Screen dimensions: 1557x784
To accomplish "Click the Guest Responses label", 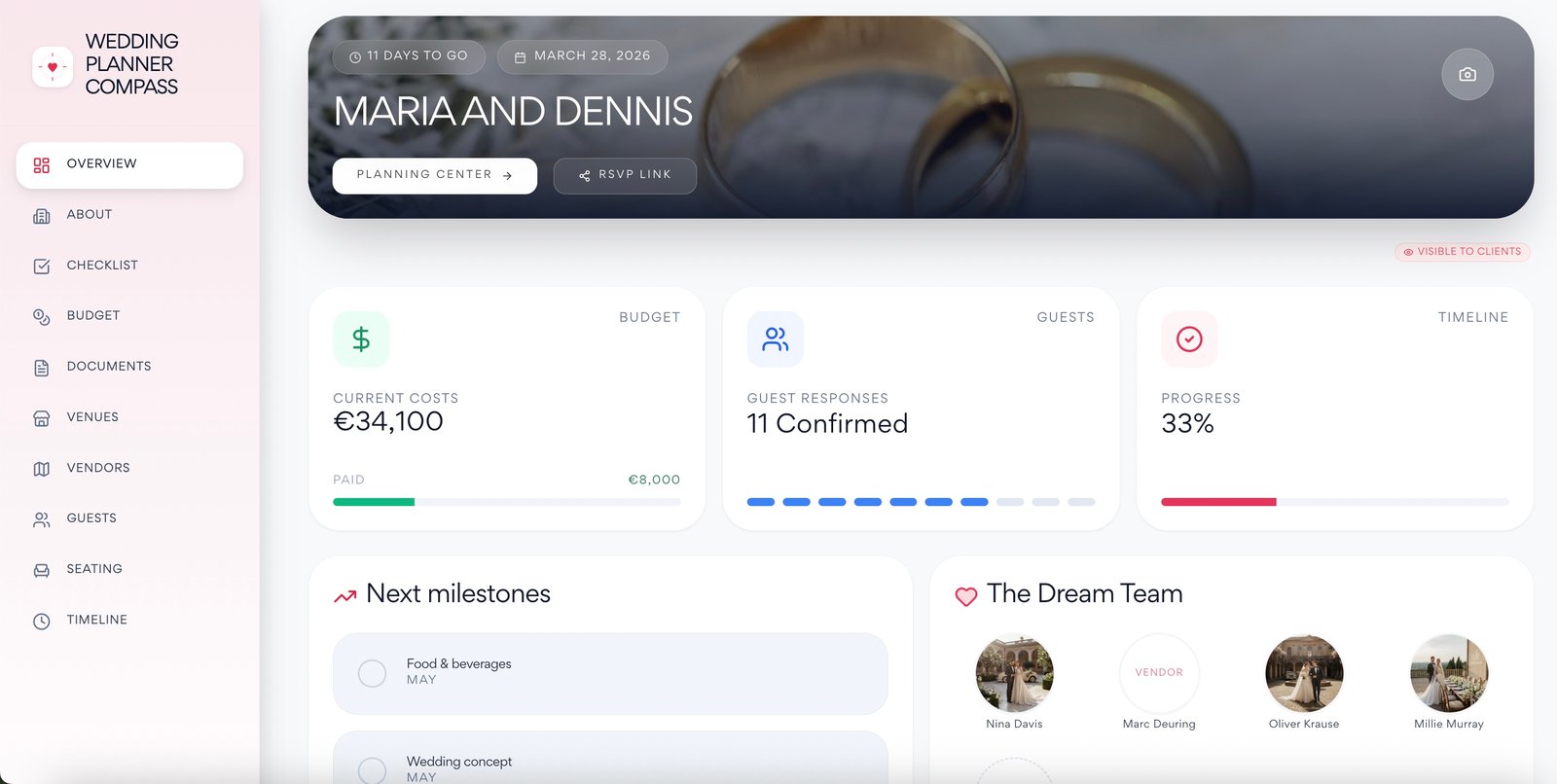I will pyautogui.click(x=817, y=399).
